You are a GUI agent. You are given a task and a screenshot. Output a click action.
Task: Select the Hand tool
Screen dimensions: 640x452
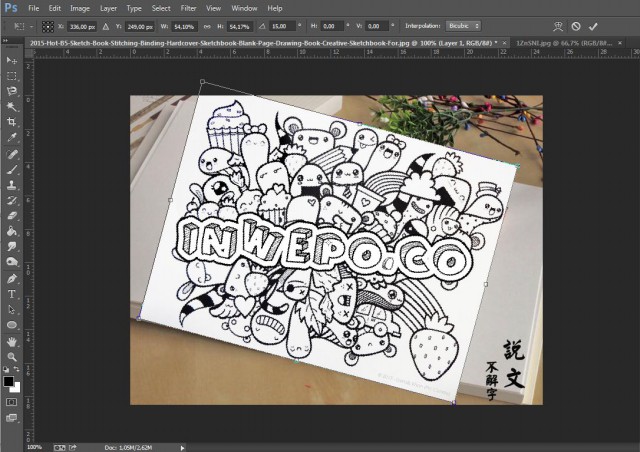click(12, 341)
